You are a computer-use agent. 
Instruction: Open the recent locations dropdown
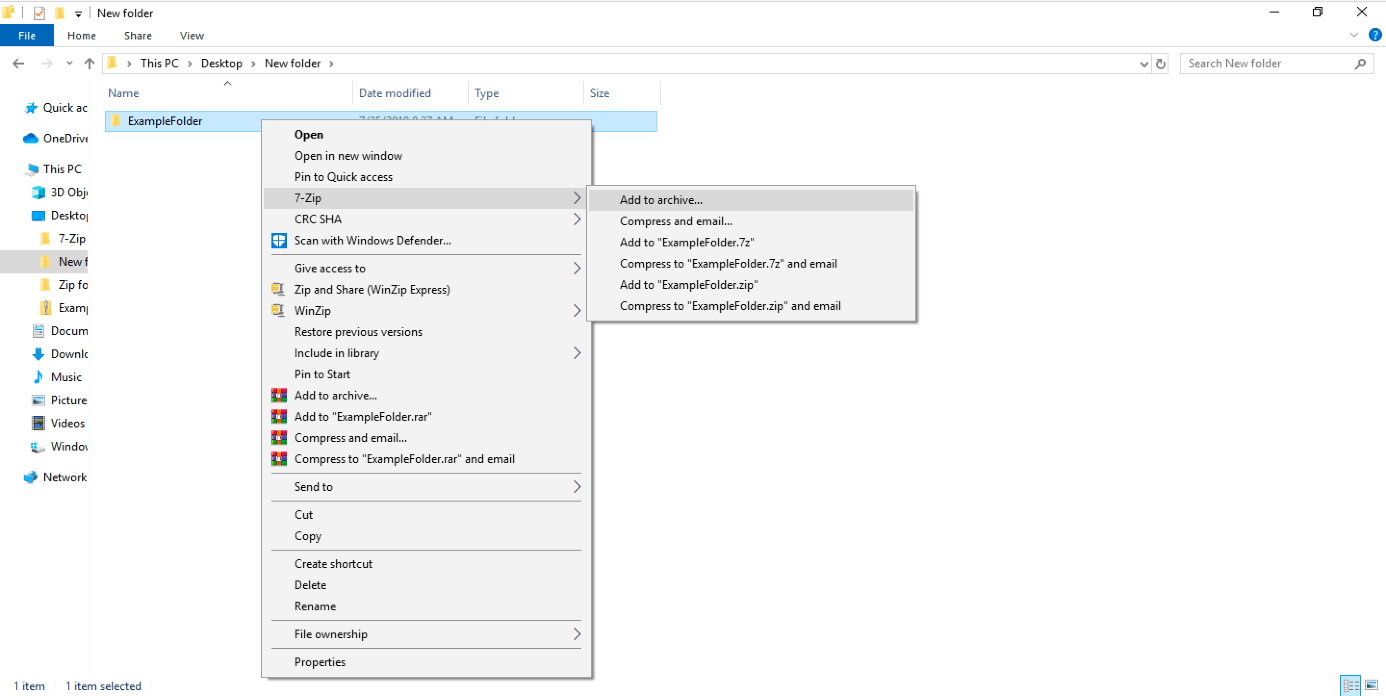pos(69,64)
